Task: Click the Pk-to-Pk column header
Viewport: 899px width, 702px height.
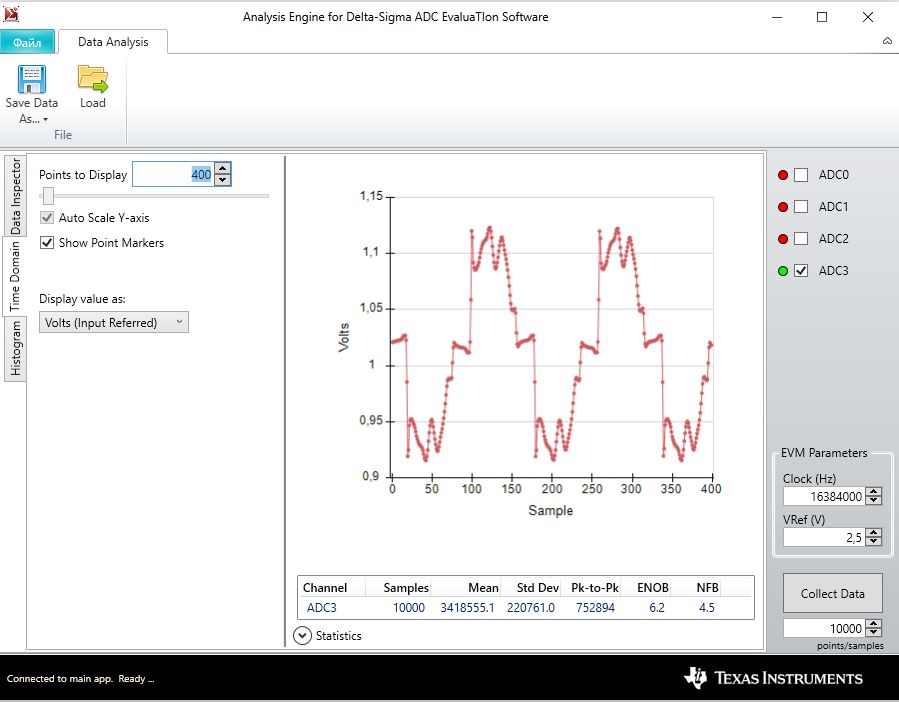Action: 595,588
